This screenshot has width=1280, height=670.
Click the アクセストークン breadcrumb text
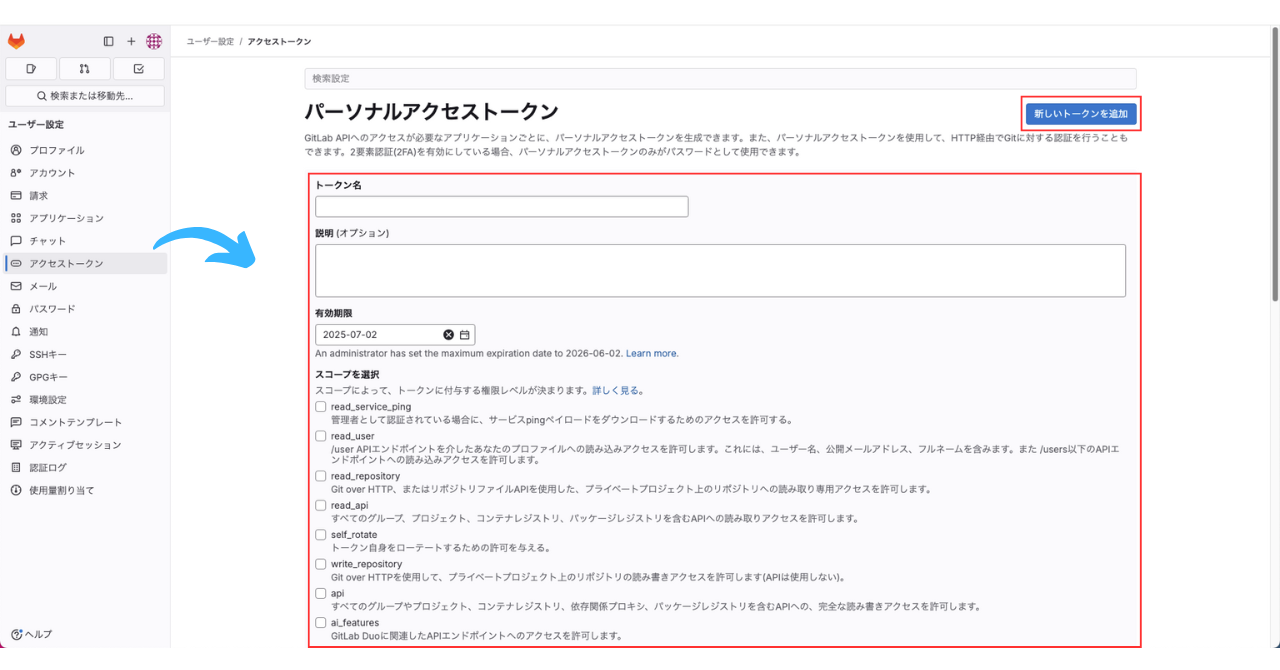coord(280,41)
